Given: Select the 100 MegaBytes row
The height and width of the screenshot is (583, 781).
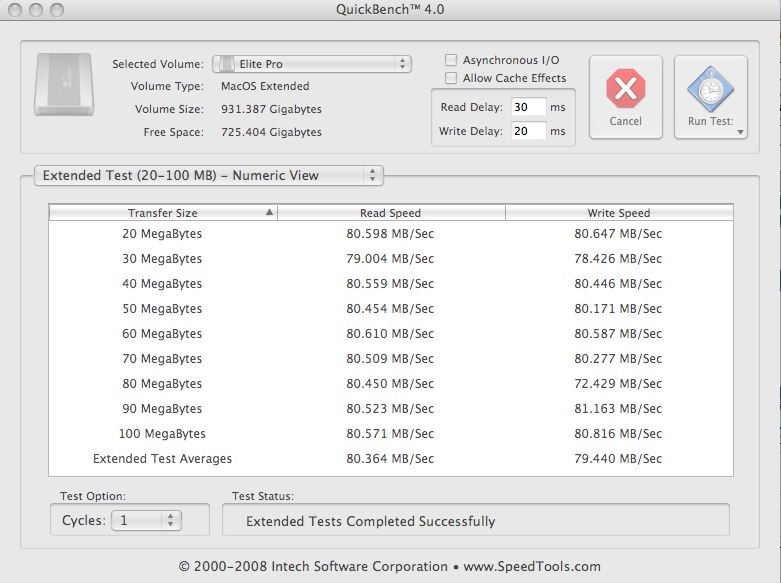Looking at the screenshot, I should pos(391,434).
